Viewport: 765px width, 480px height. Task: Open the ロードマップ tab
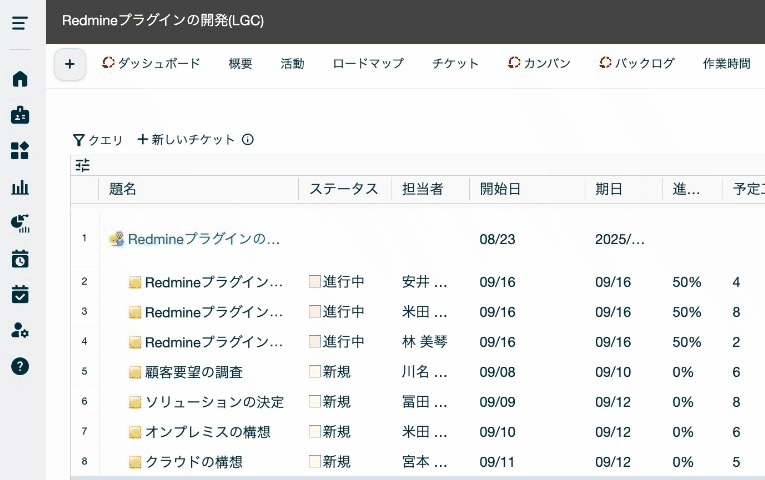(368, 63)
